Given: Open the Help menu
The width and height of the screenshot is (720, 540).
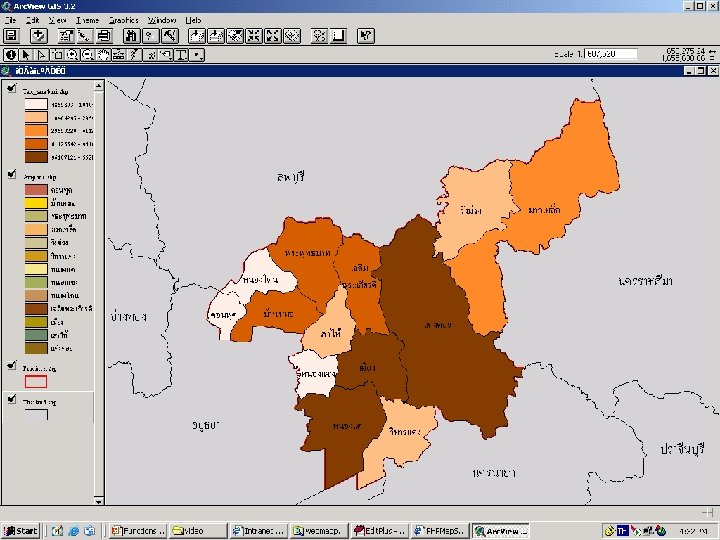Looking at the screenshot, I should click(193, 20).
